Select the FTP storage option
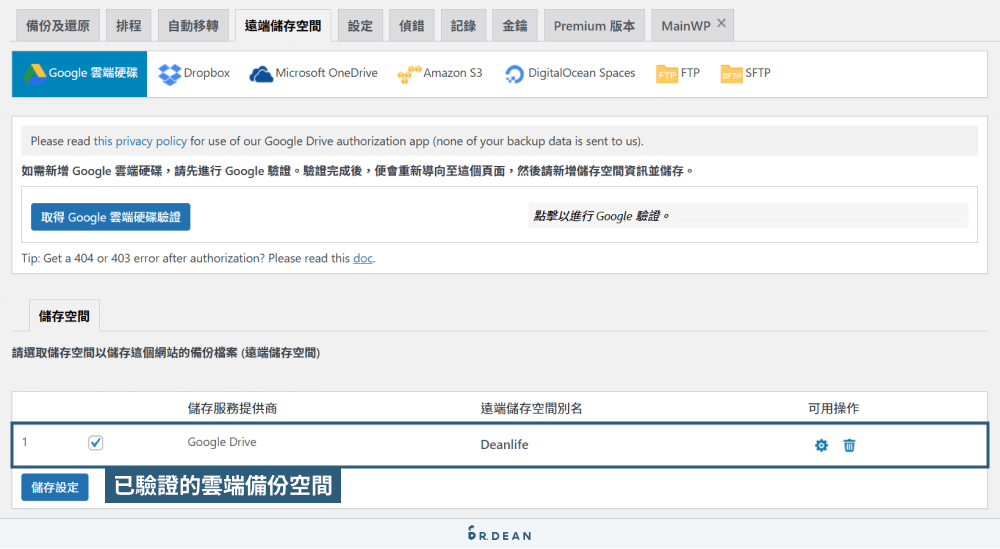Screen dimensions: 1000x549 (677, 74)
